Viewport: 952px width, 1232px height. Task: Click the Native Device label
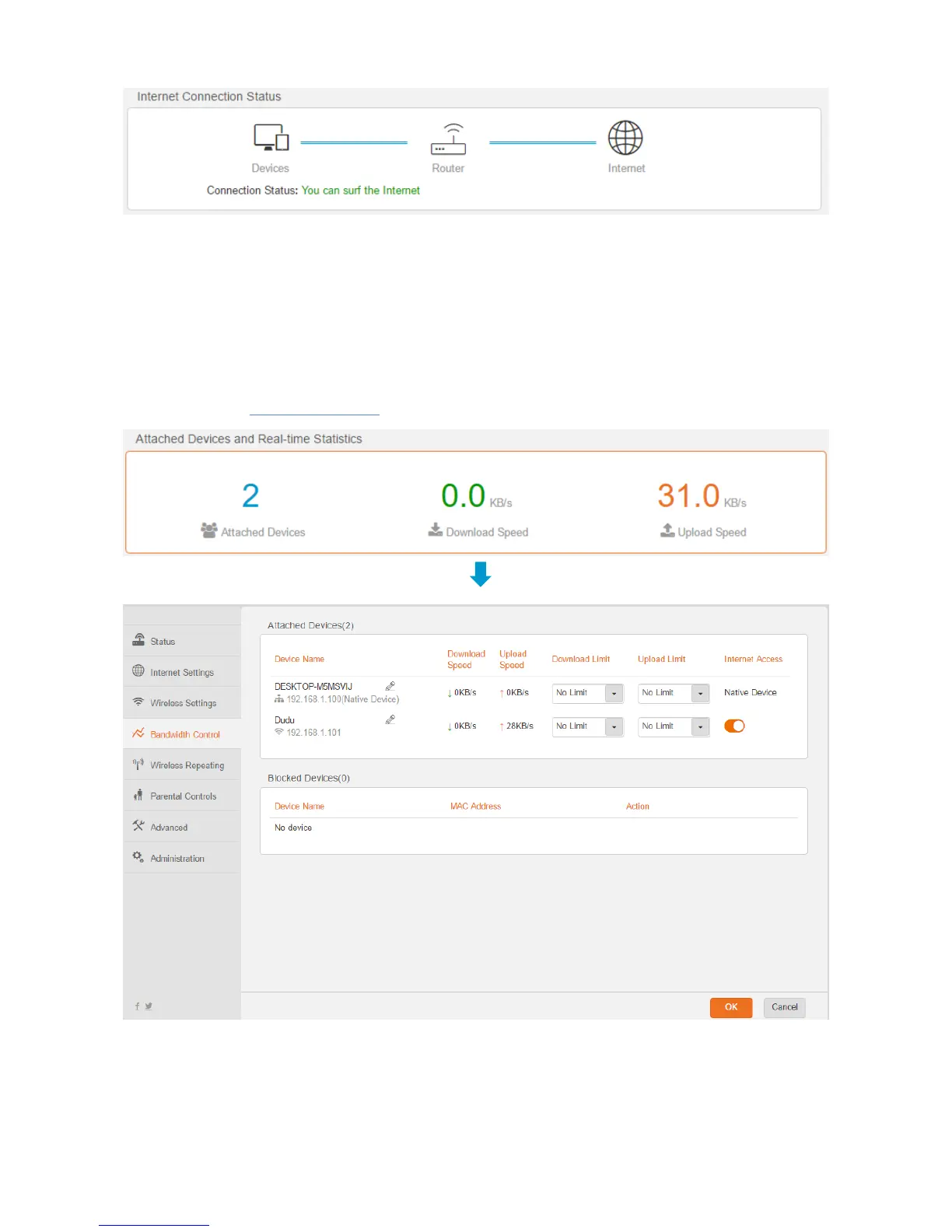(x=751, y=692)
